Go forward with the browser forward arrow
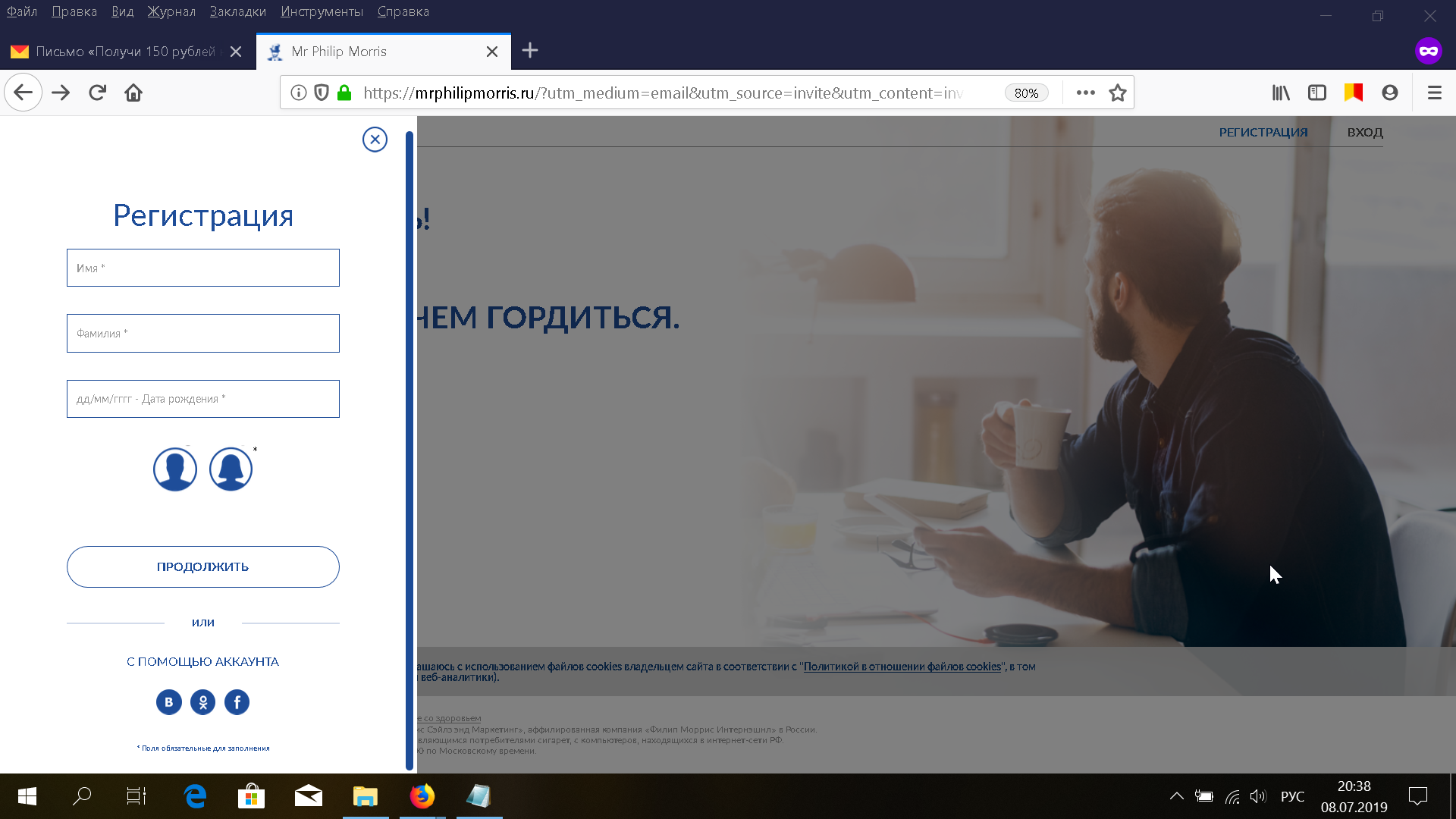This screenshot has height=819, width=1456. point(61,93)
